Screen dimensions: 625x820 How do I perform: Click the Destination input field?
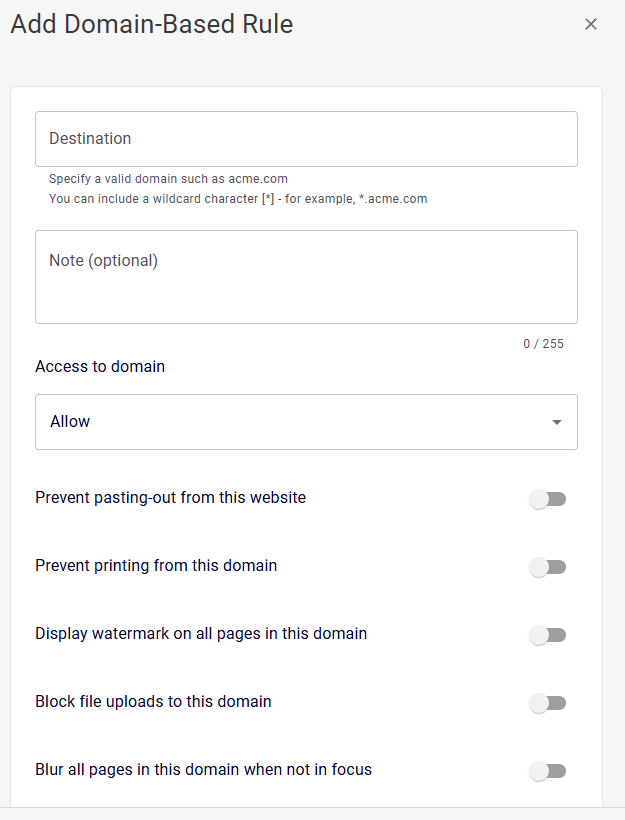306,139
